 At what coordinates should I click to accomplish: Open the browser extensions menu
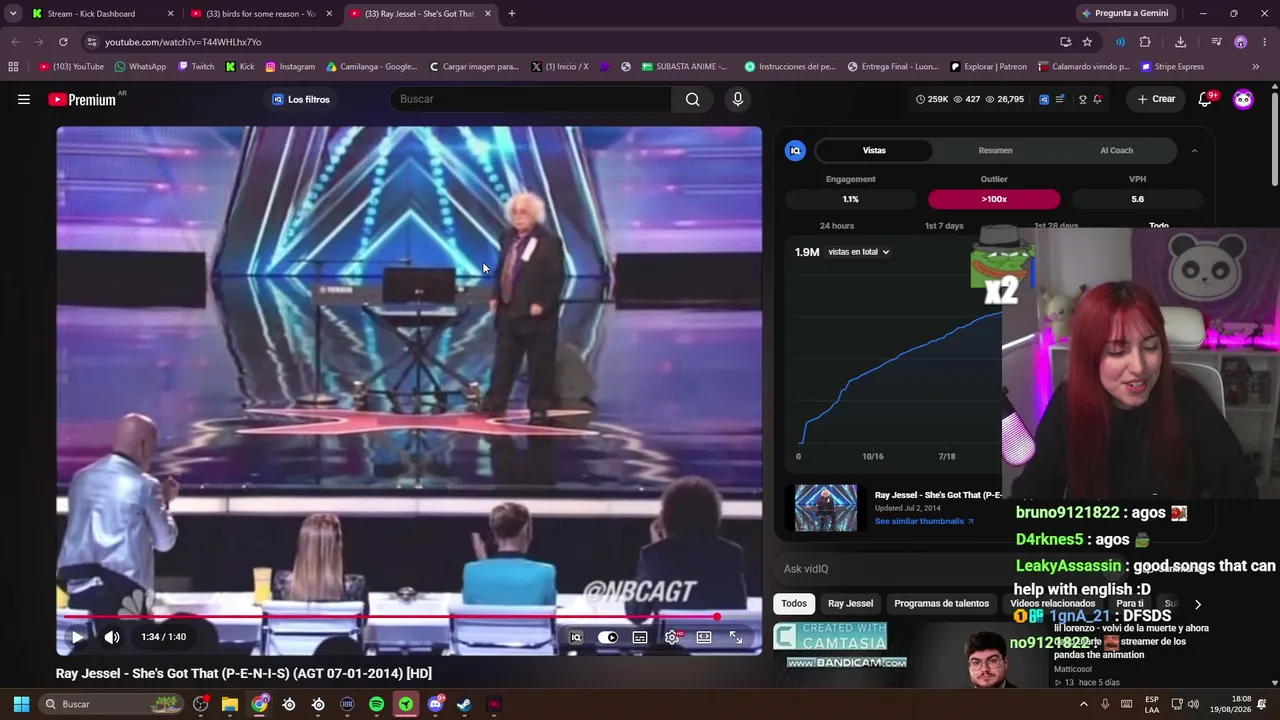click(1145, 42)
